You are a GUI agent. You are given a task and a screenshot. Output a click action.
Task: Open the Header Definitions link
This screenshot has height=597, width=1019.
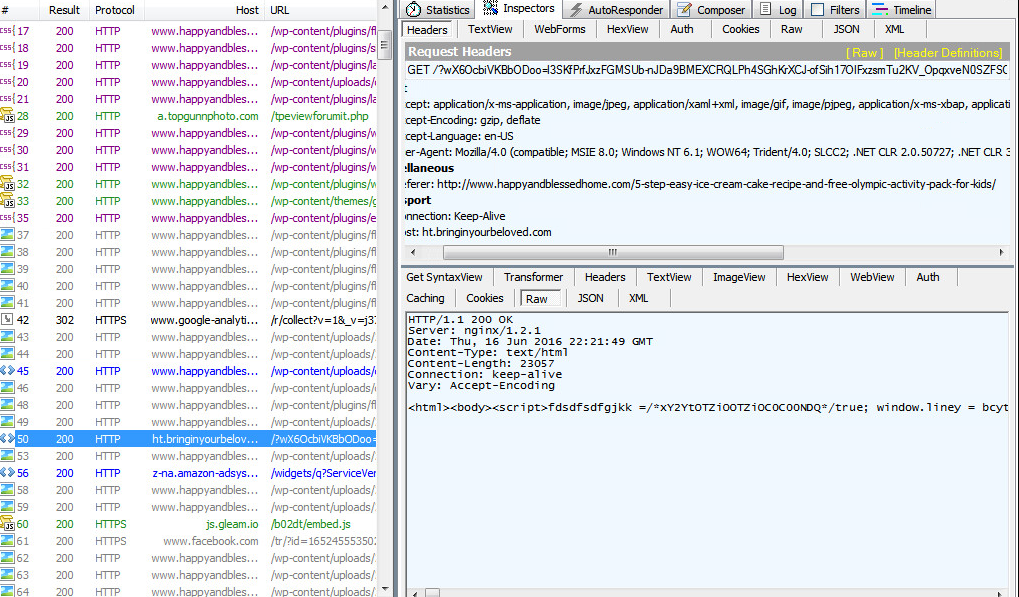click(947, 52)
